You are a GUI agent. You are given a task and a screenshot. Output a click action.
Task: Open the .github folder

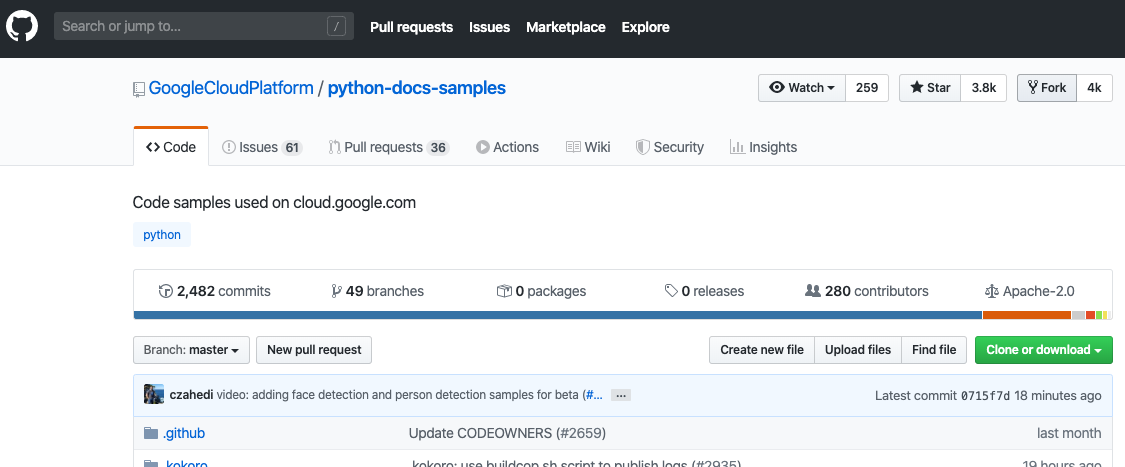coord(184,433)
